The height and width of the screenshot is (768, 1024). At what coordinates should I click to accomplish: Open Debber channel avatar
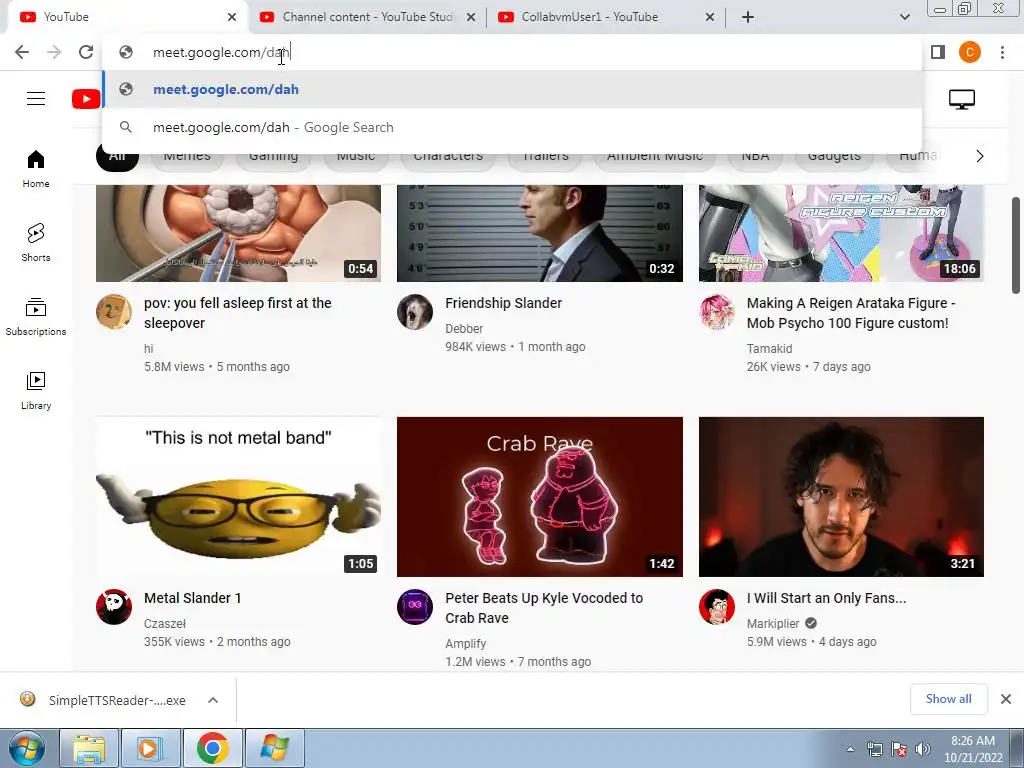[415, 312]
